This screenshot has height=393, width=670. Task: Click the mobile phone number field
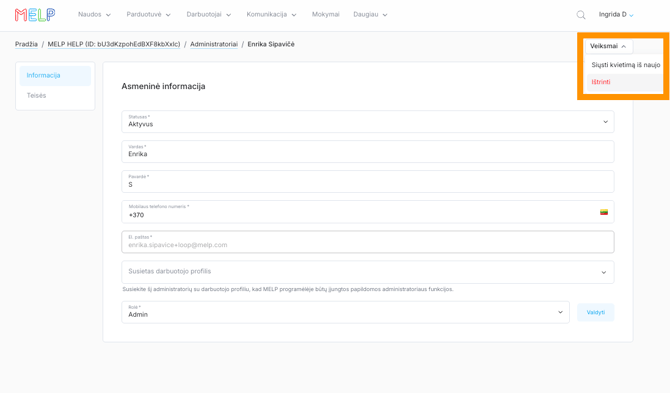click(x=368, y=212)
